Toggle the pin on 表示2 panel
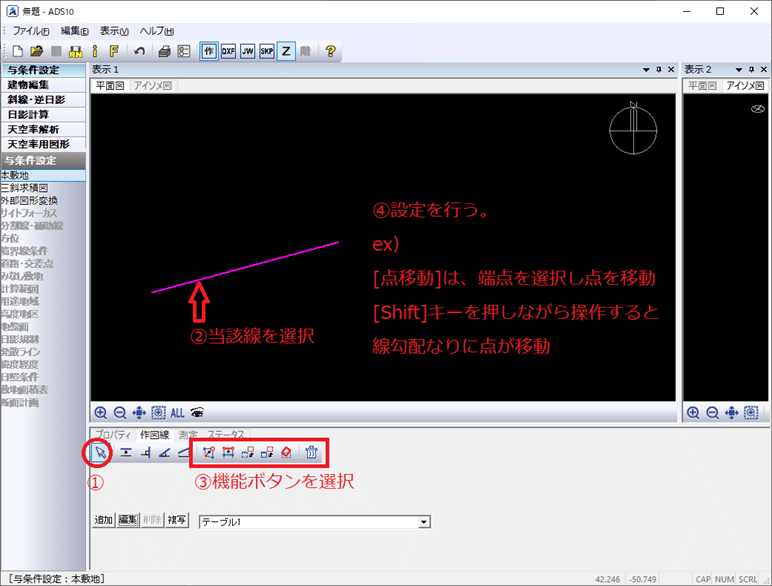Screen dimensions: 772x586 (751, 70)
